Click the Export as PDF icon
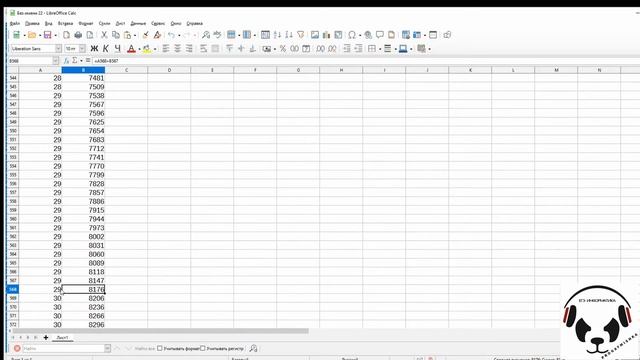 66,35
